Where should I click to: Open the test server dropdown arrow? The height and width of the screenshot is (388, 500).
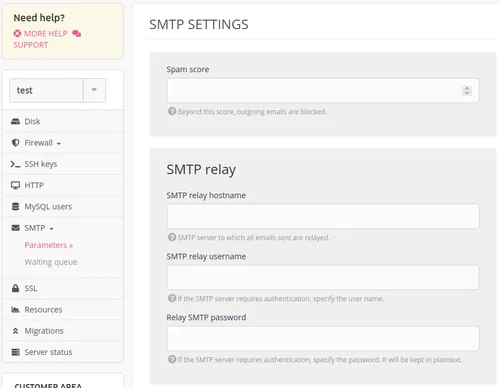click(94, 90)
